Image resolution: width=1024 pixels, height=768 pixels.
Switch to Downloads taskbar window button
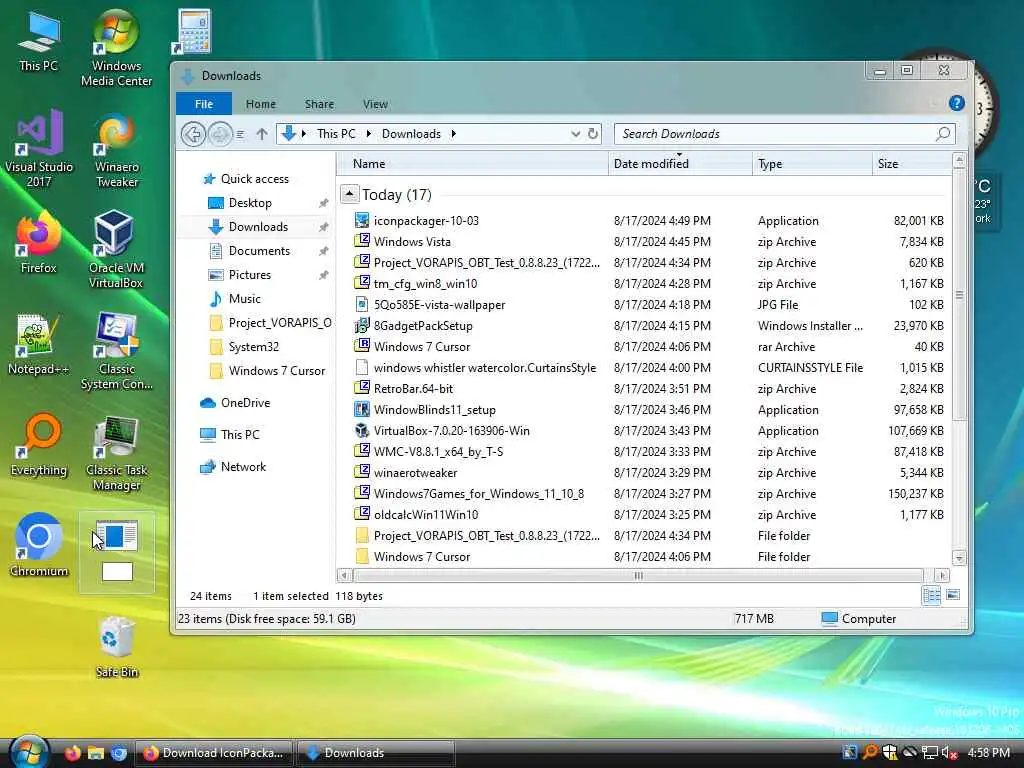376,753
